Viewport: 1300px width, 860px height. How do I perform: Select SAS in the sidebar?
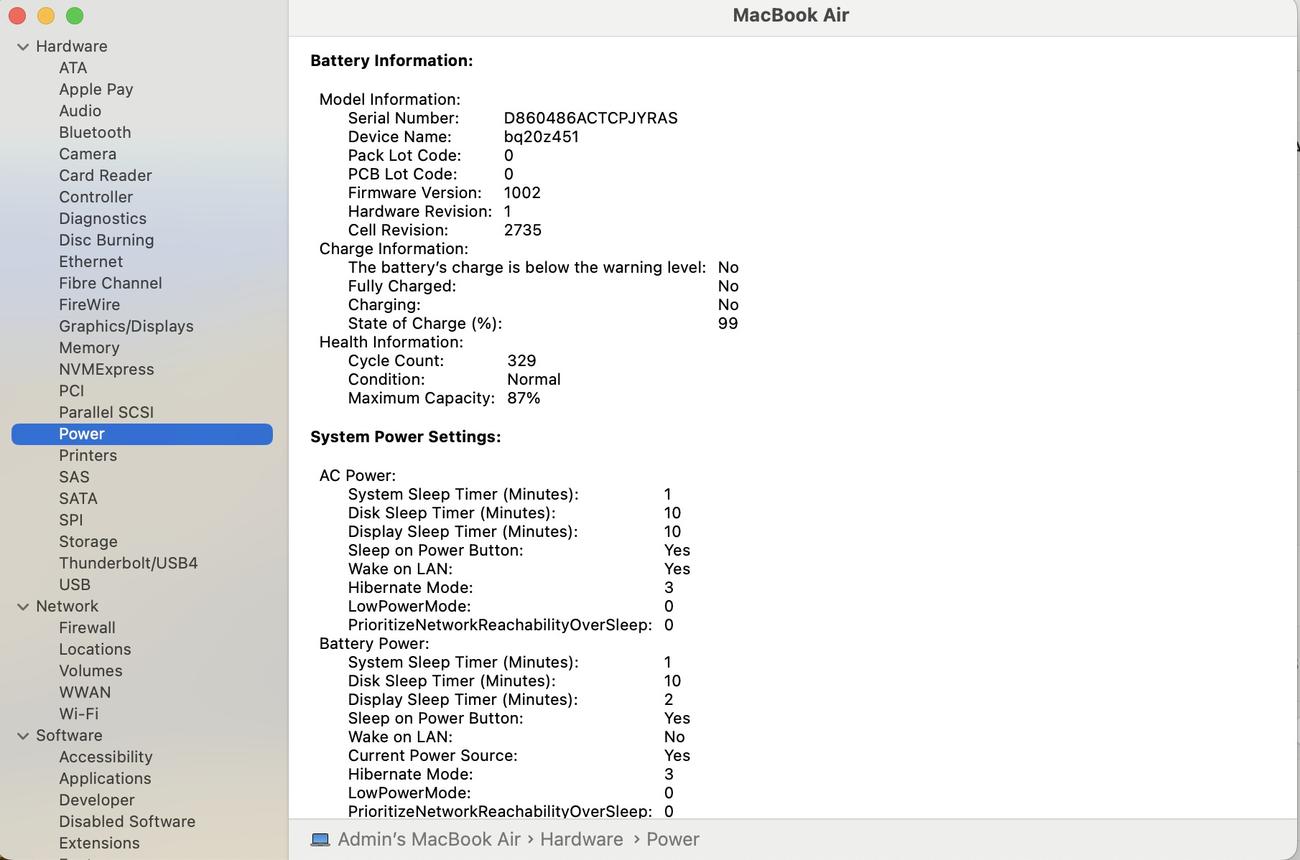pos(74,477)
